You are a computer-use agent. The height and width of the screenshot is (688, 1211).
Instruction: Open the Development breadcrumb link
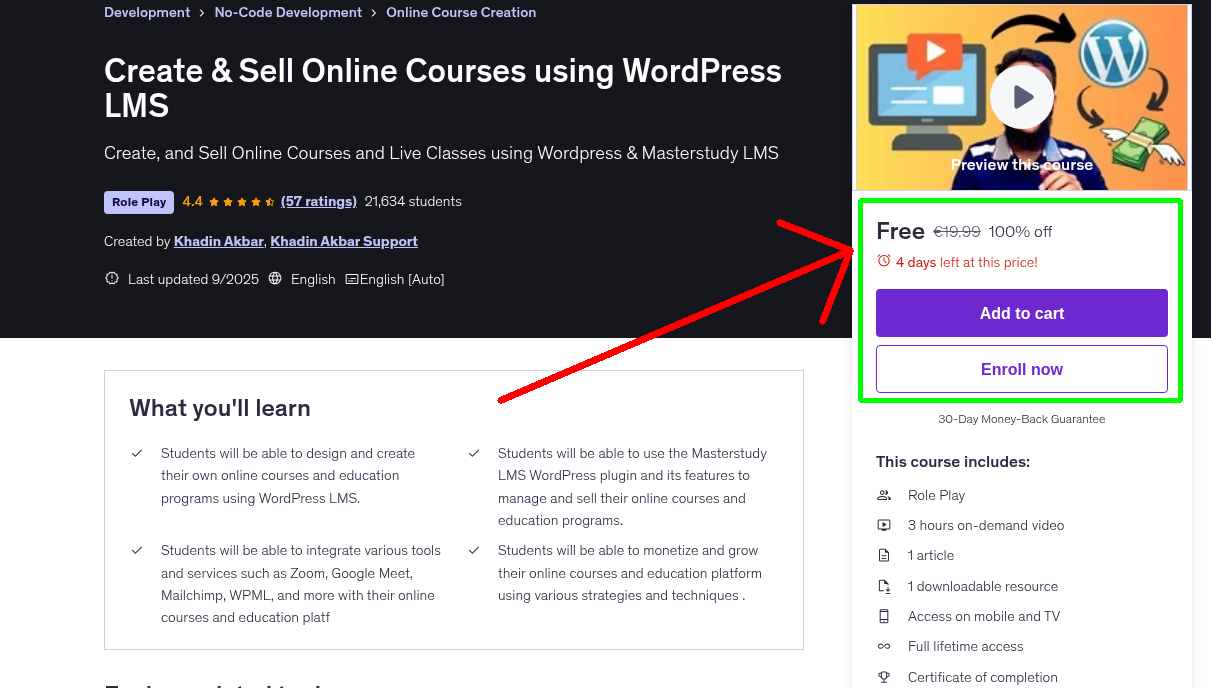pos(147,13)
